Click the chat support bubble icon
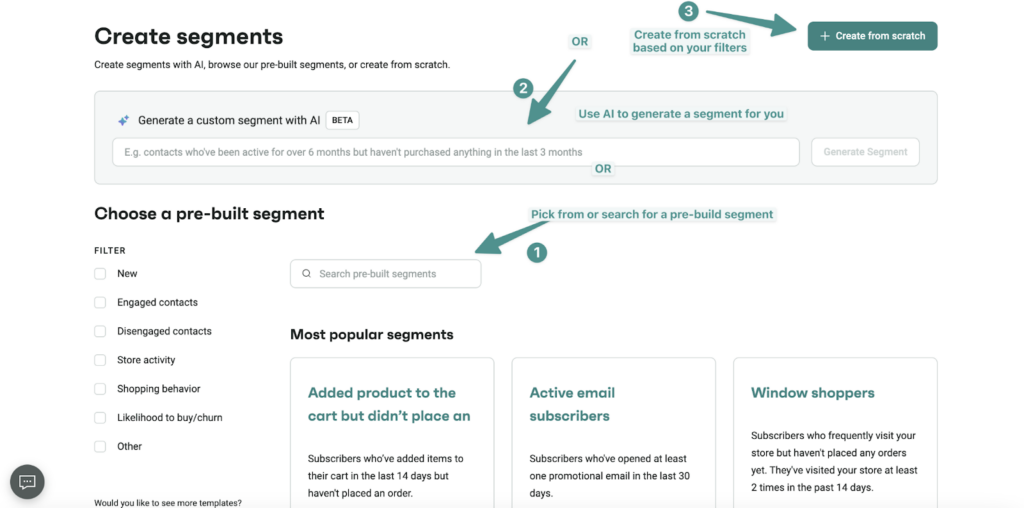 (x=27, y=482)
